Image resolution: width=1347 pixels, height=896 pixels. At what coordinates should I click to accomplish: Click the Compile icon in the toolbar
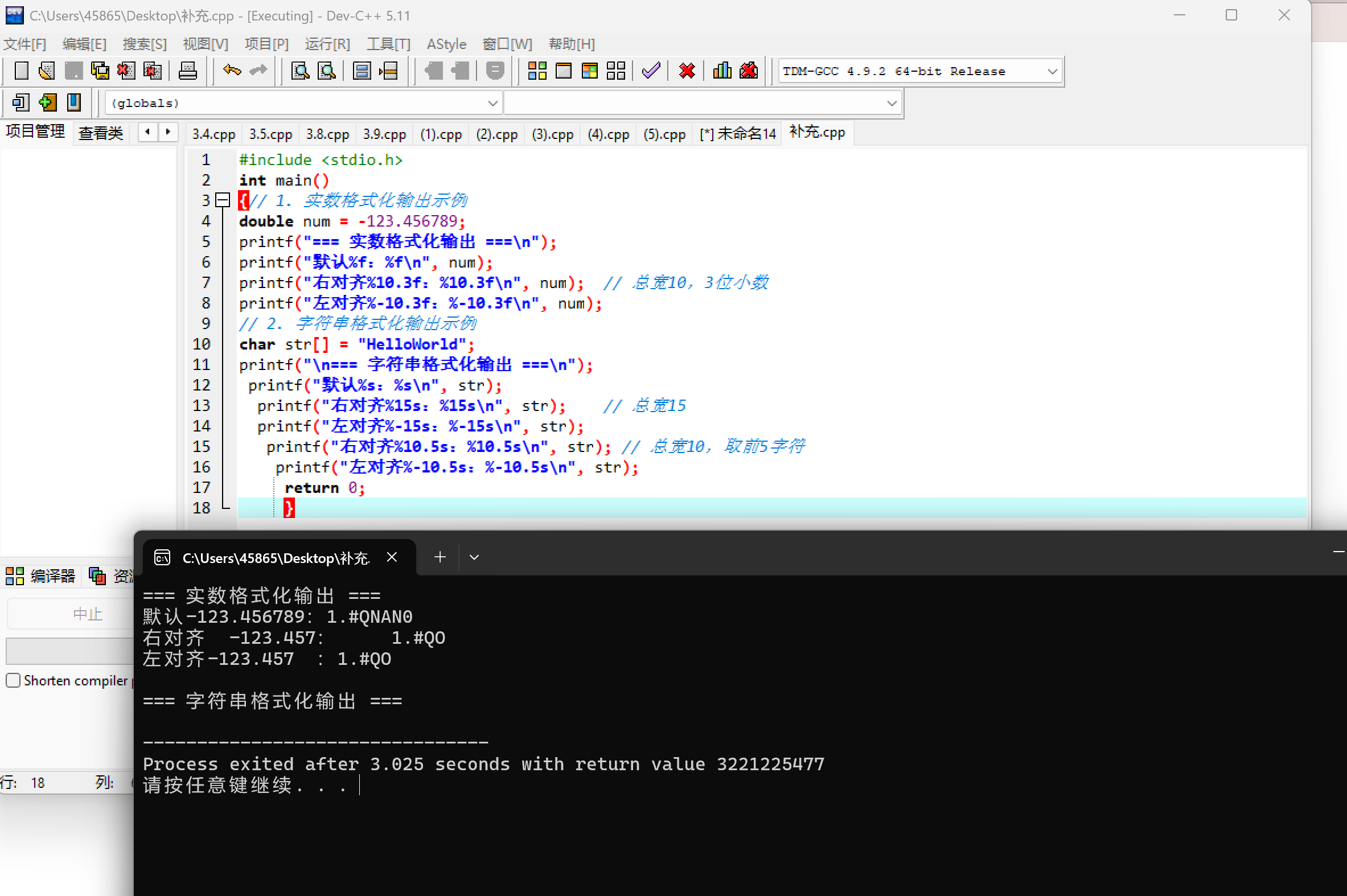(537, 71)
